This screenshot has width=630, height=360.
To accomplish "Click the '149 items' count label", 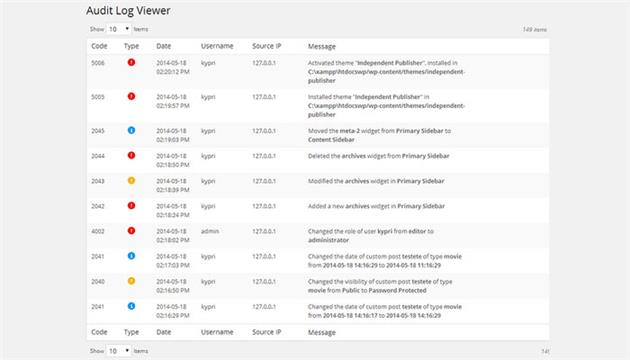I will tap(534, 29).
